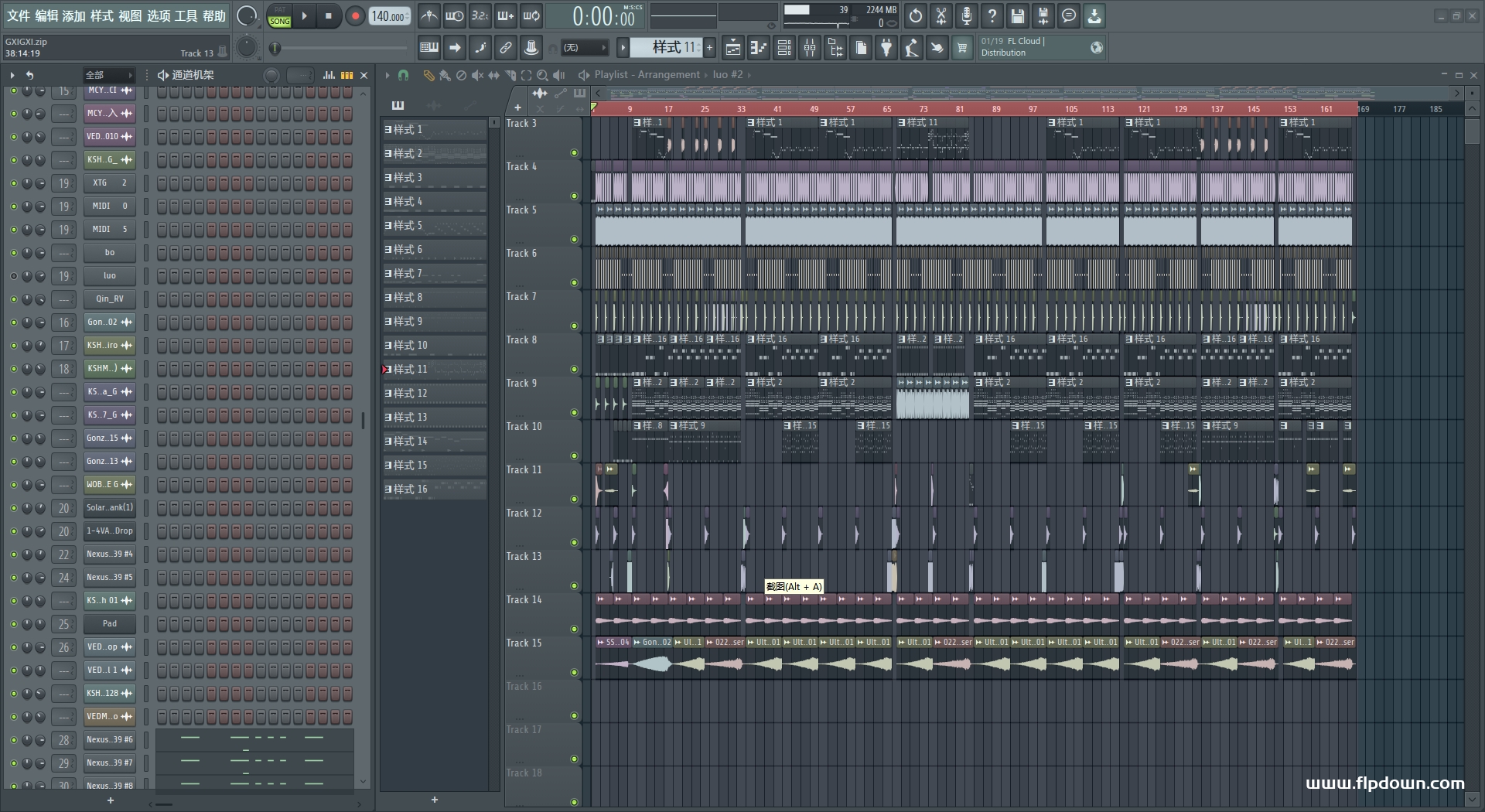
Task: Open the pattern menu arrow left of 样式 11
Action: click(623, 48)
